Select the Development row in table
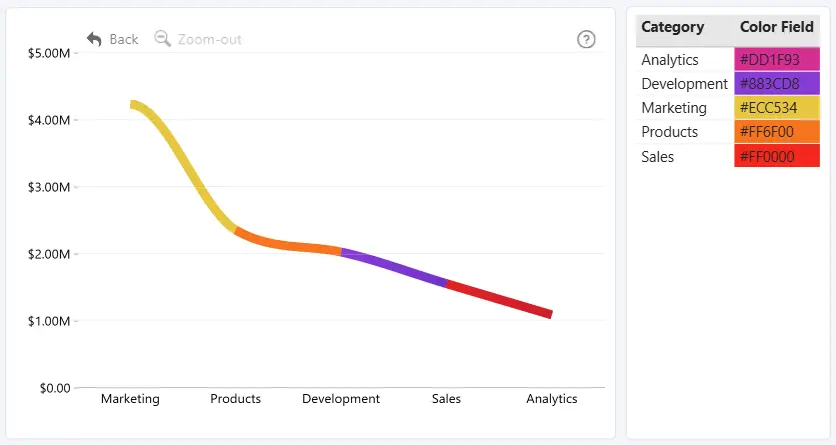Image resolution: width=836 pixels, height=445 pixels. (x=728, y=84)
